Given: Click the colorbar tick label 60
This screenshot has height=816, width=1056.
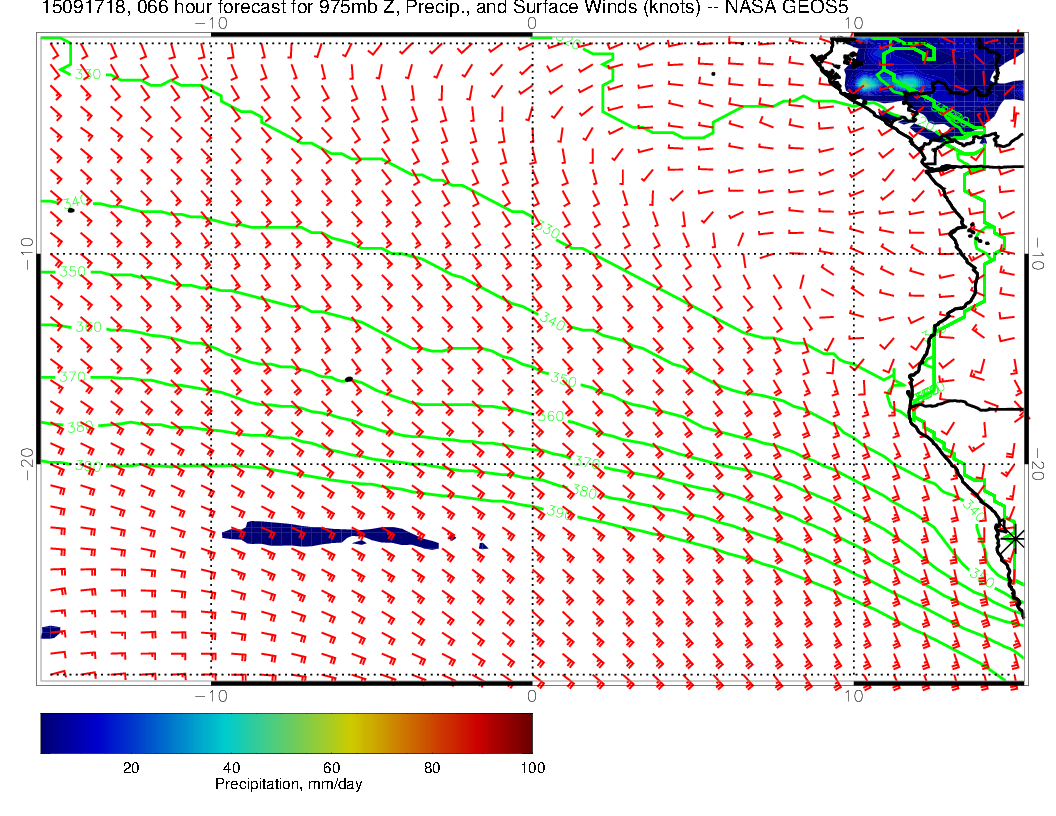Looking at the screenshot, I should point(331,767).
